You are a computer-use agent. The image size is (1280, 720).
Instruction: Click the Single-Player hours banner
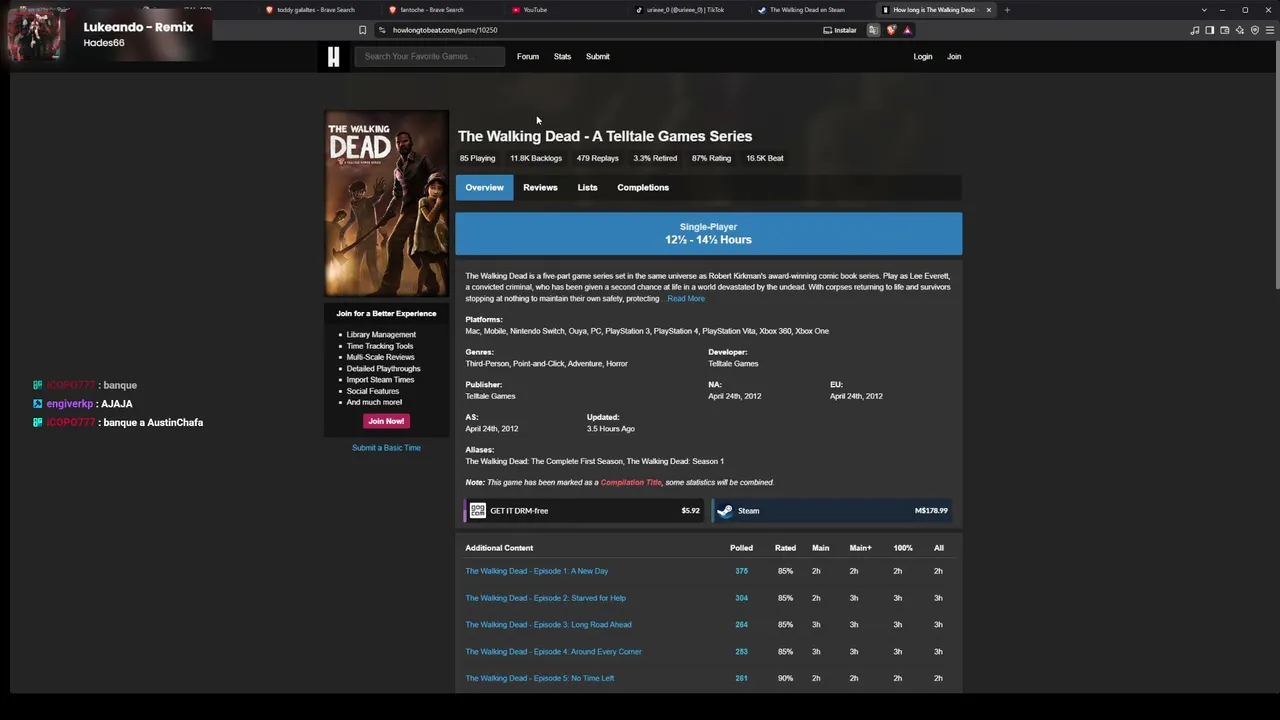tap(708, 234)
